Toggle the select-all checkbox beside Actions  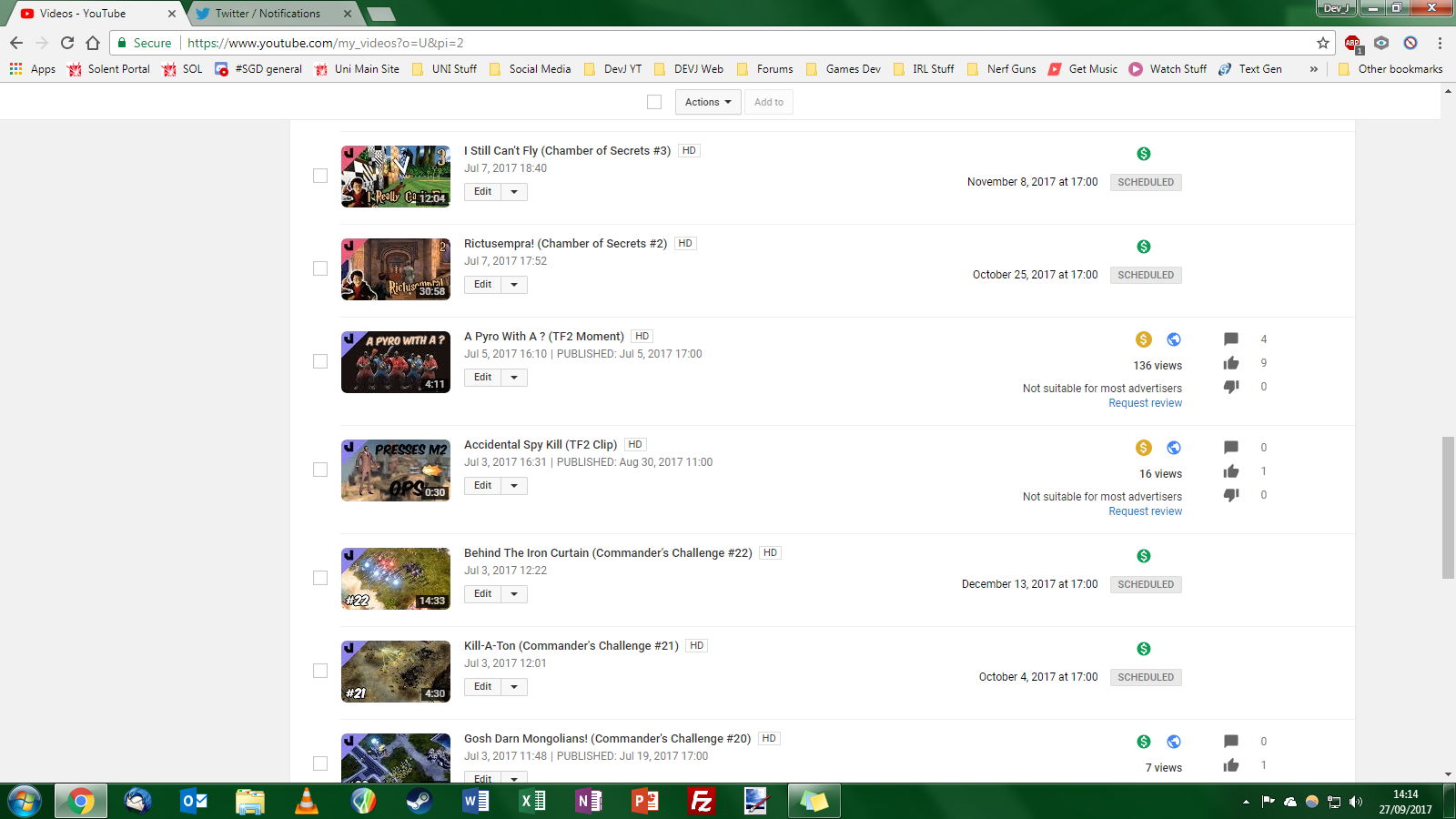(x=654, y=102)
